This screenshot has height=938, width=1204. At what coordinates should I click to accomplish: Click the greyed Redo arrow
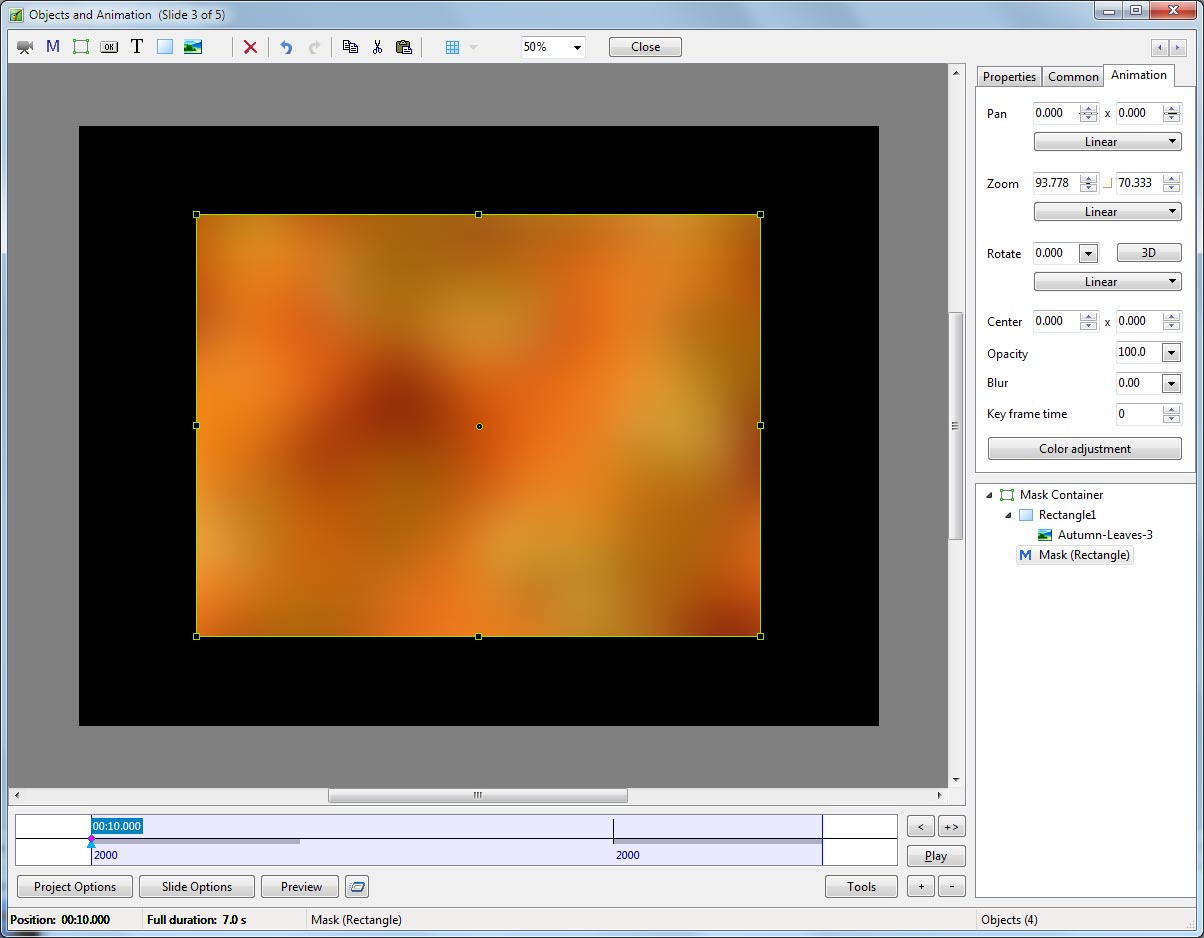tap(314, 47)
